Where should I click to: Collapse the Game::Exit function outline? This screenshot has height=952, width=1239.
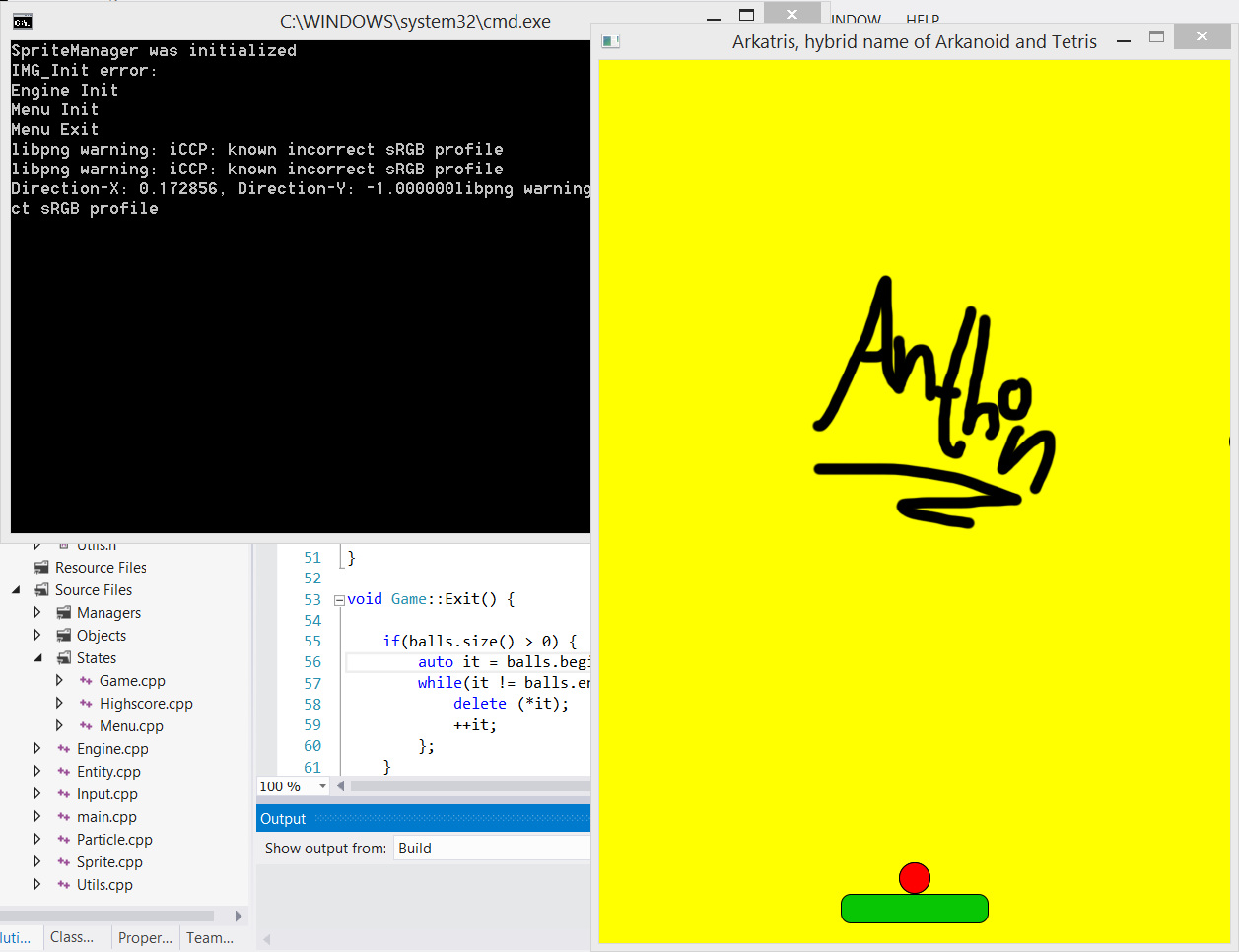[x=339, y=600]
